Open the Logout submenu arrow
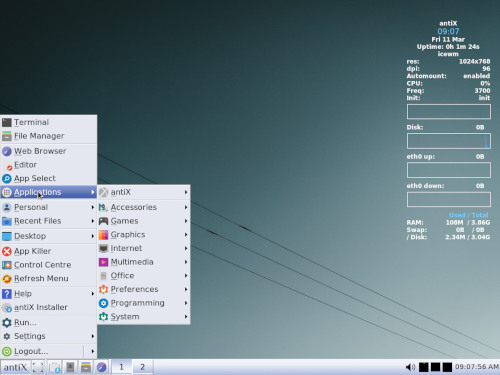500x375 pixels. point(92,351)
